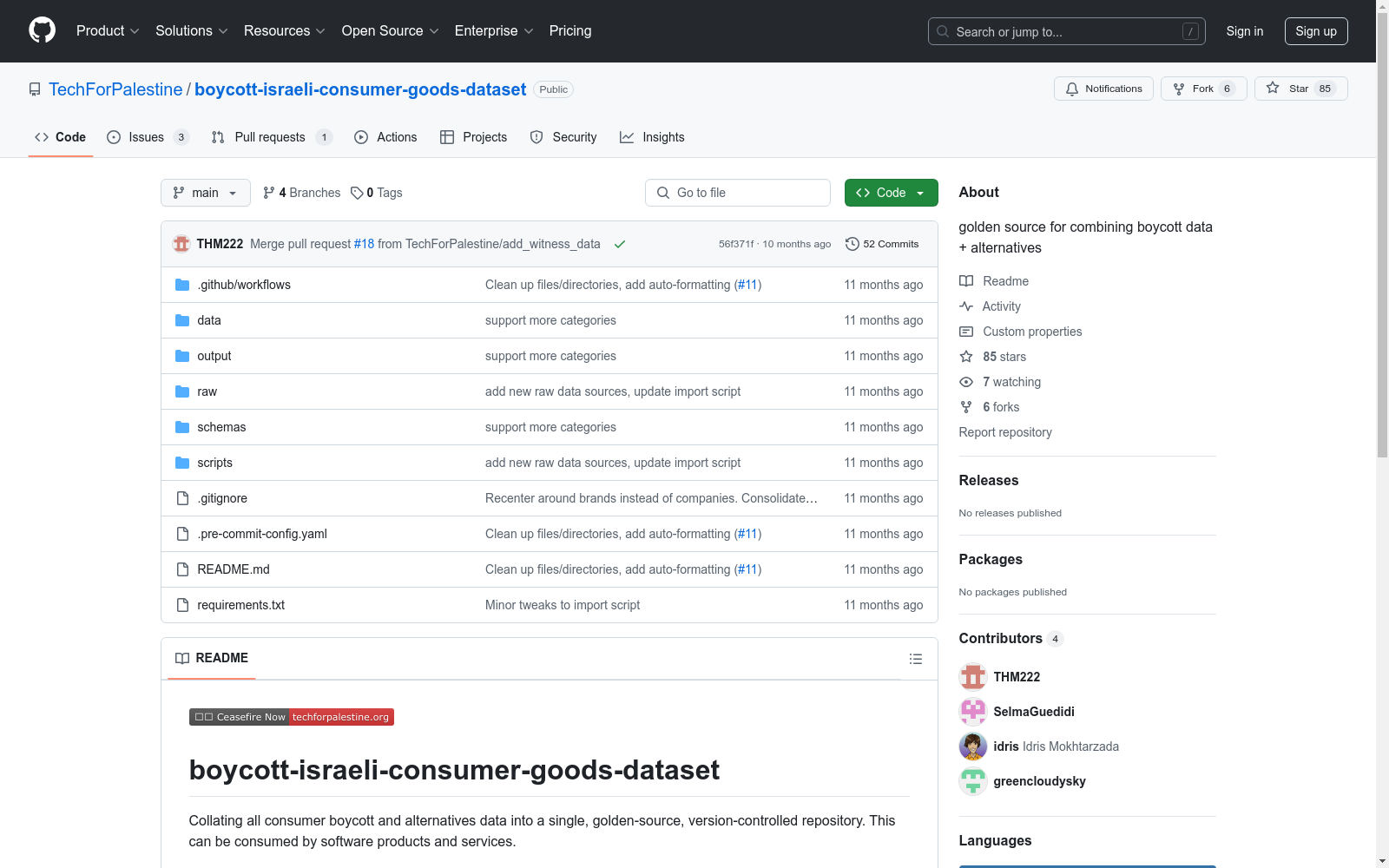Open the Insights tab
This screenshot has width=1389, height=868.
(652, 137)
